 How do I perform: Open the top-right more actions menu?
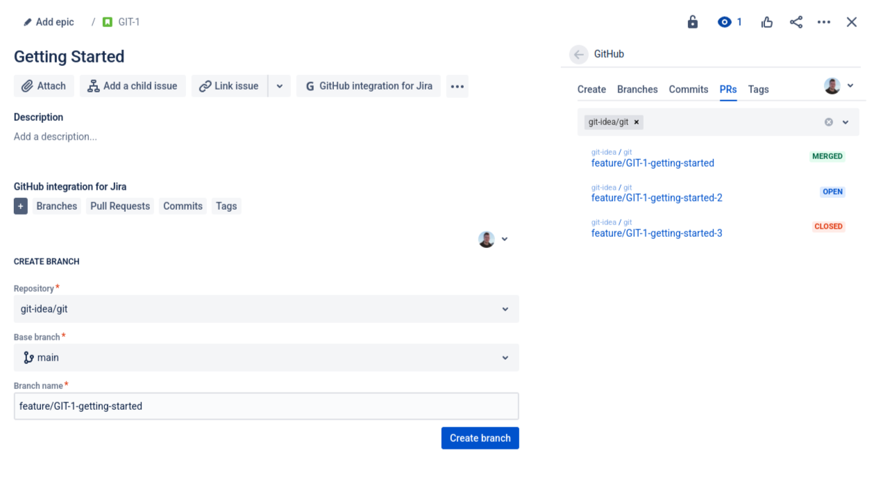(824, 22)
